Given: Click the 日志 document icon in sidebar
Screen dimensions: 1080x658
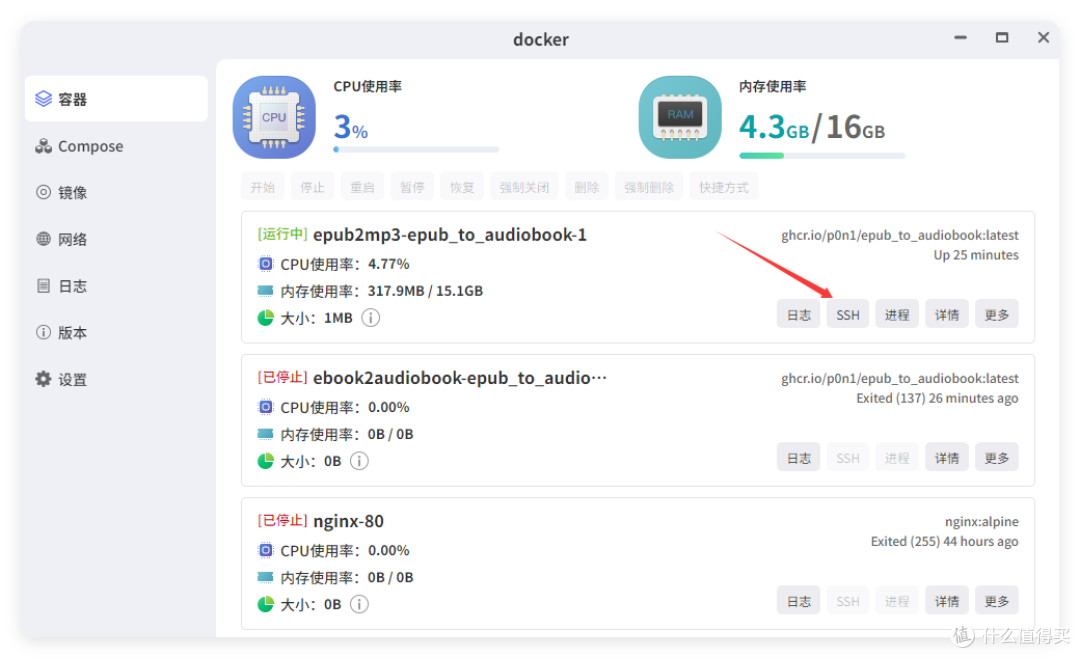Looking at the screenshot, I should [x=43, y=286].
